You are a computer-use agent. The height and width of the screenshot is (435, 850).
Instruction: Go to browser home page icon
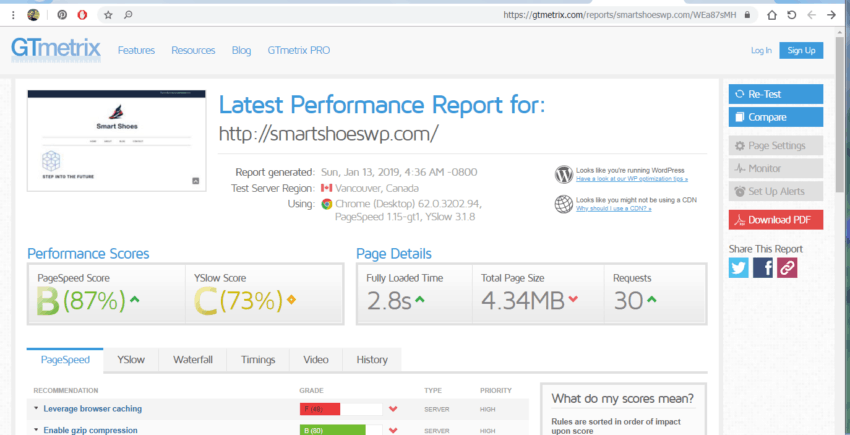[x=772, y=15]
